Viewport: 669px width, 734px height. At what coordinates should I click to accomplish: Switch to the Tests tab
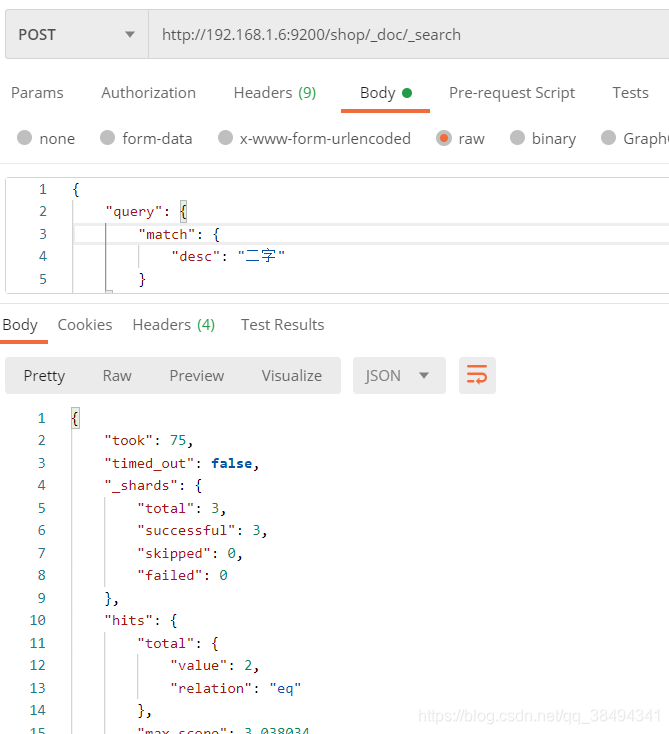630,93
